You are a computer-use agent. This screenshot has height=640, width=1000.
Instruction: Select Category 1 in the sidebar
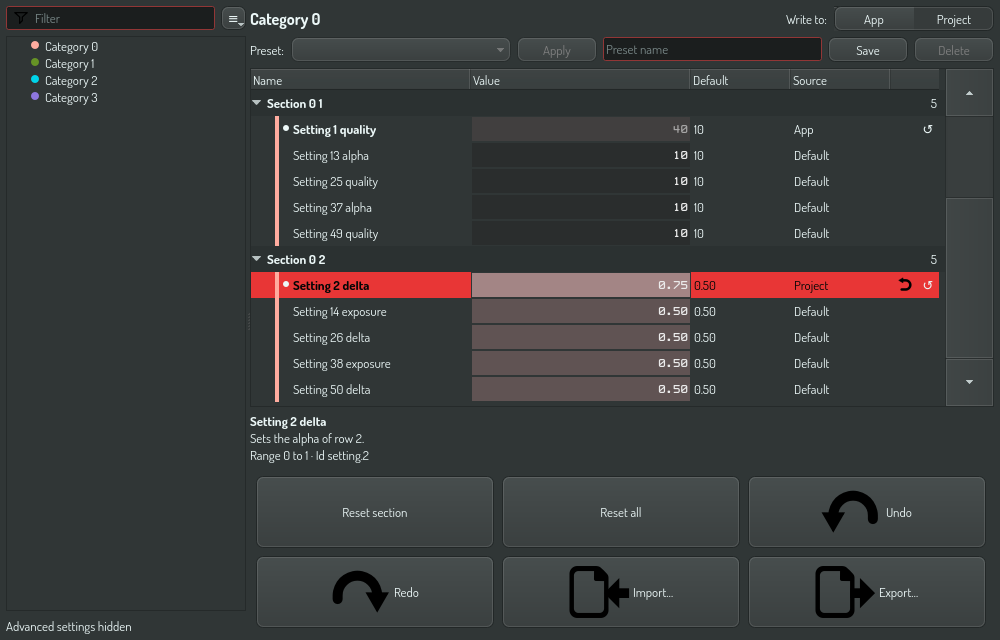(70, 64)
